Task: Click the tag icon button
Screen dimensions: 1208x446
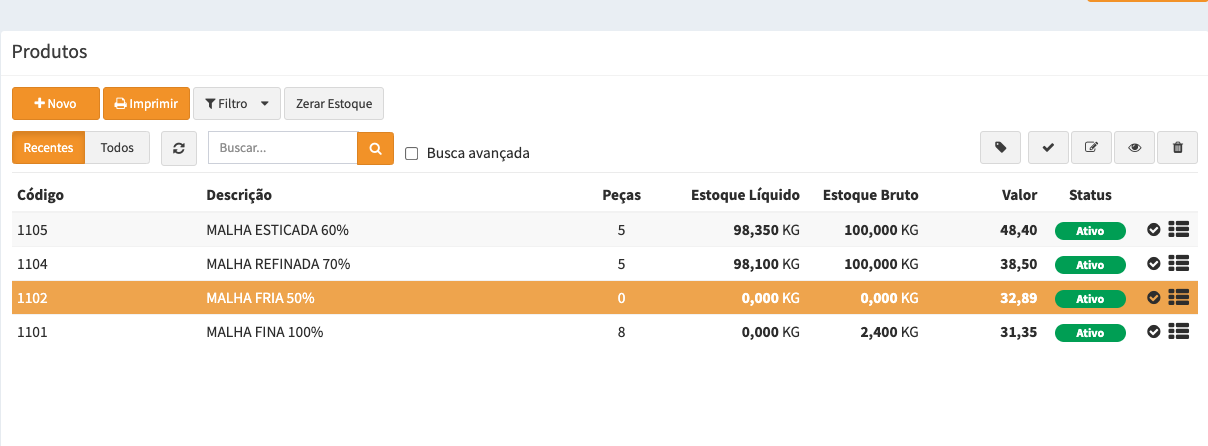Action: [1001, 148]
